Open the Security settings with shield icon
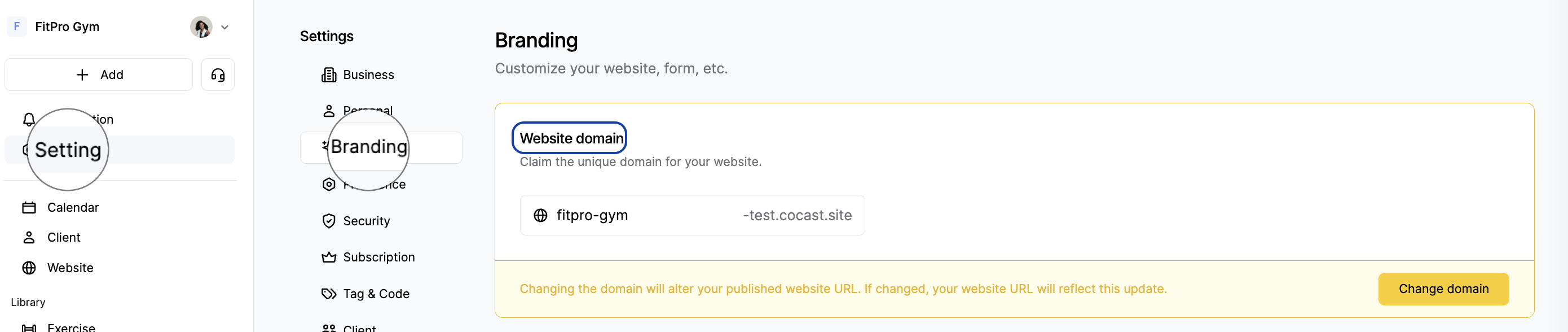This screenshot has width=1568, height=332. point(329,221)
